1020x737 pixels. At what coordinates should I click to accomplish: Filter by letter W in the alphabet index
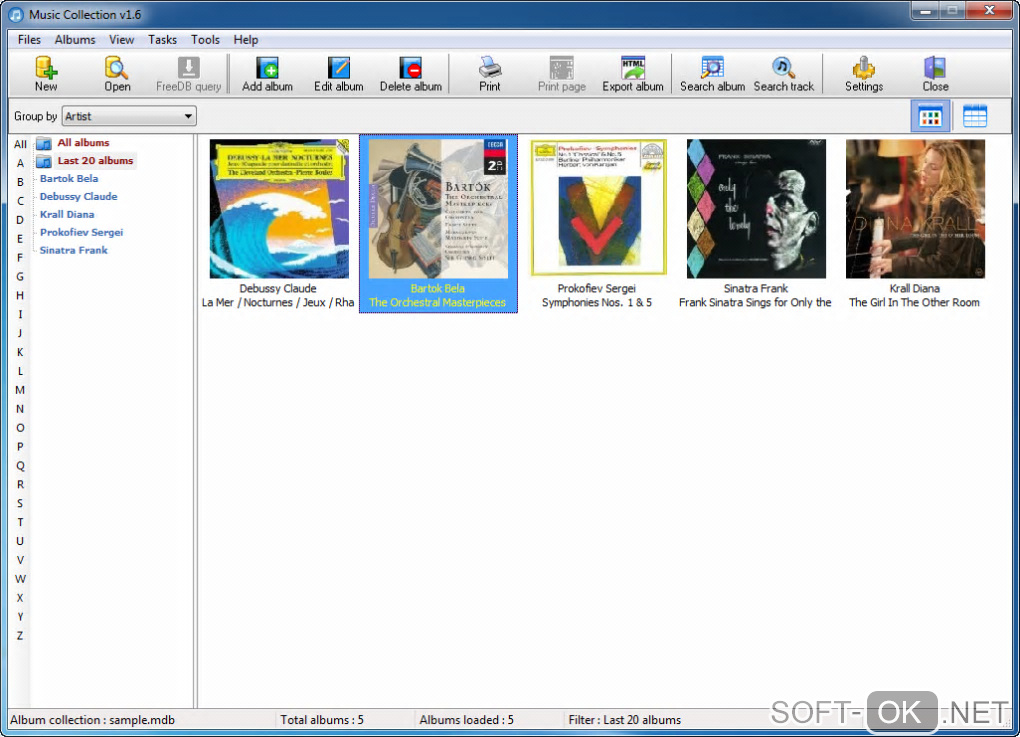tap(20, 578)
